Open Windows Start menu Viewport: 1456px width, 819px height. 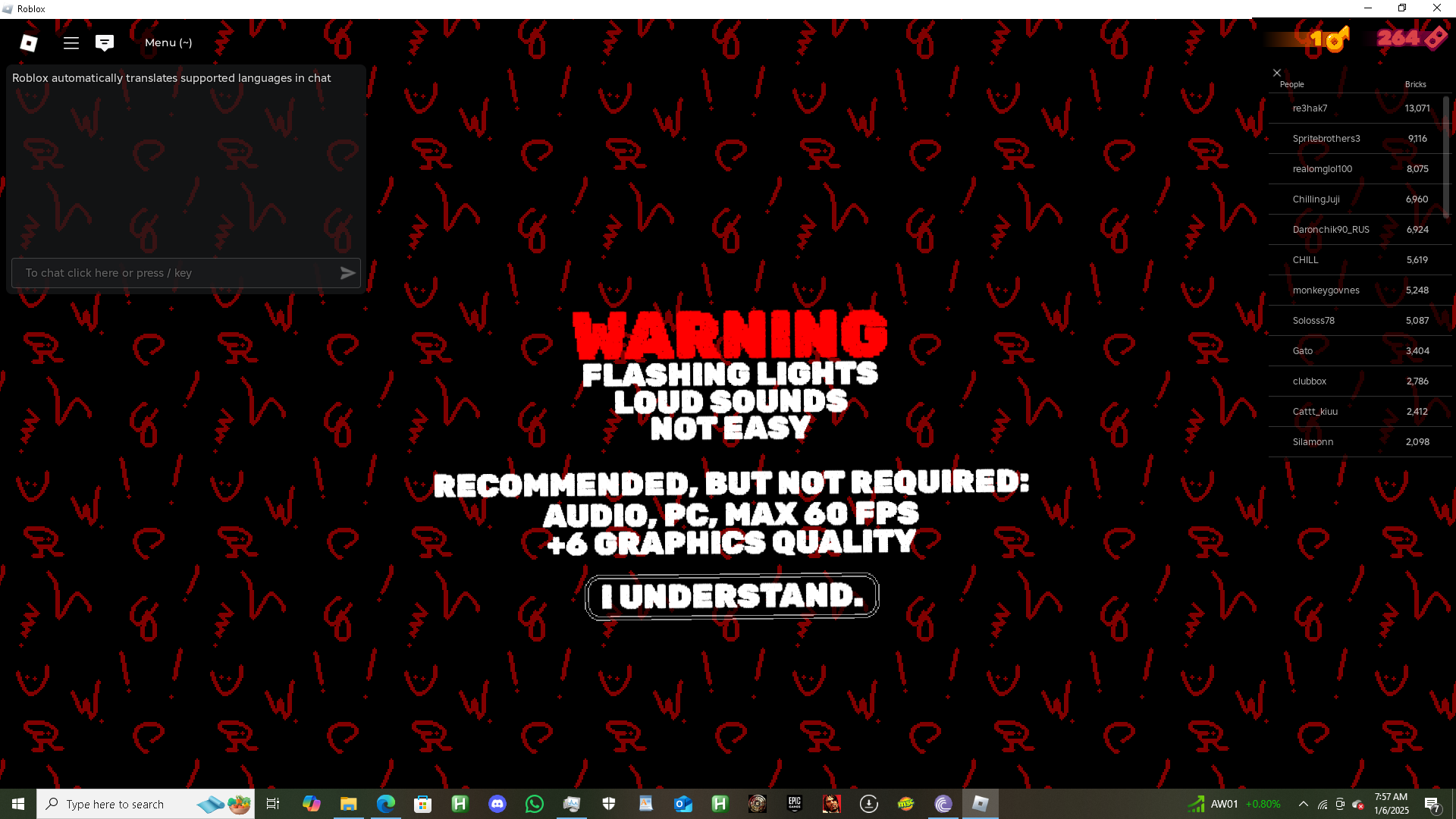coord(18,804)
